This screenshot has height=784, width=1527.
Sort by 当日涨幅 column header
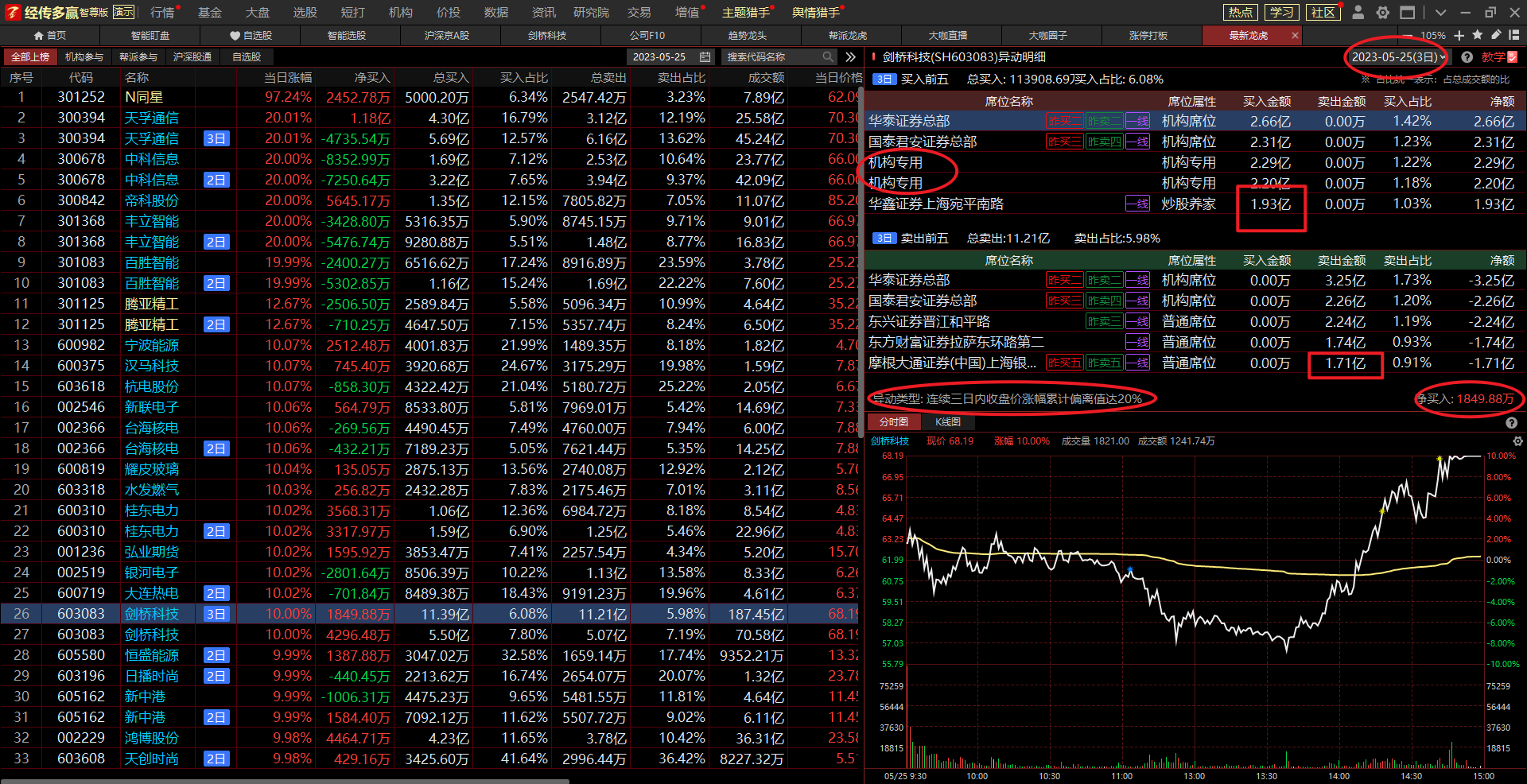tap(288, 77)
